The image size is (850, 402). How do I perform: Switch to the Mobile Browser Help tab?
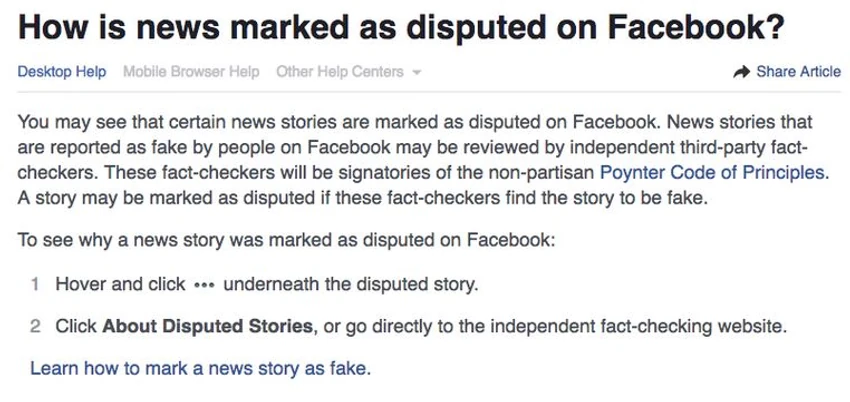pyautogui.click(x=191, y=72)
